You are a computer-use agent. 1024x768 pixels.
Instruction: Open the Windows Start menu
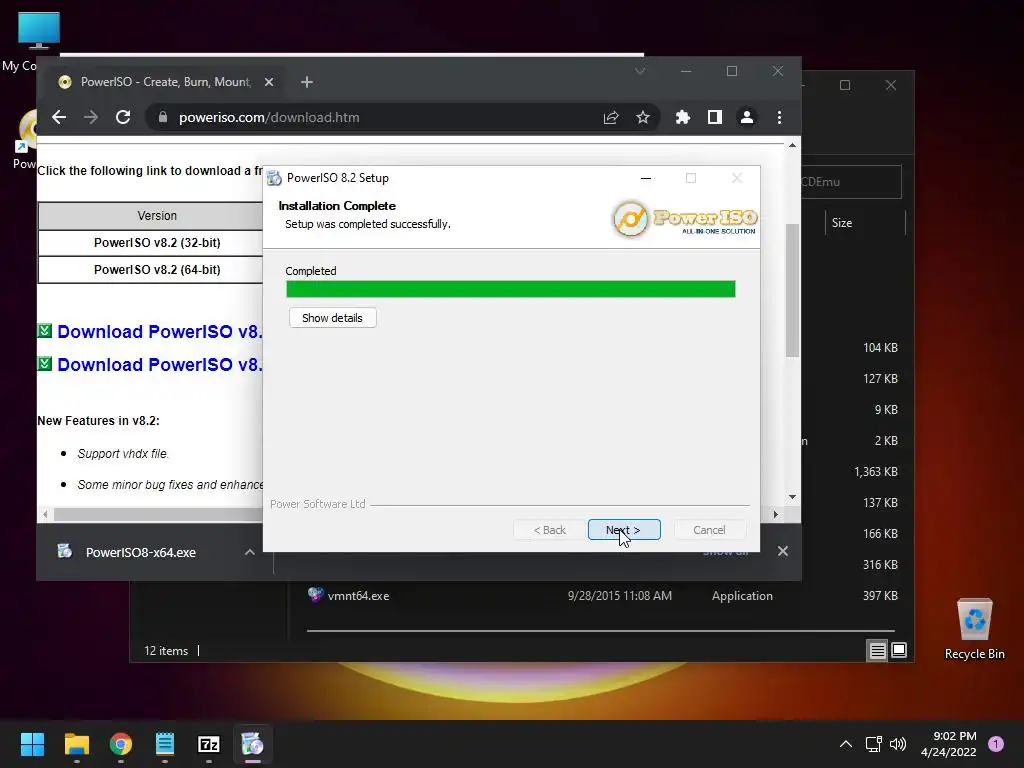pos(32,744)
